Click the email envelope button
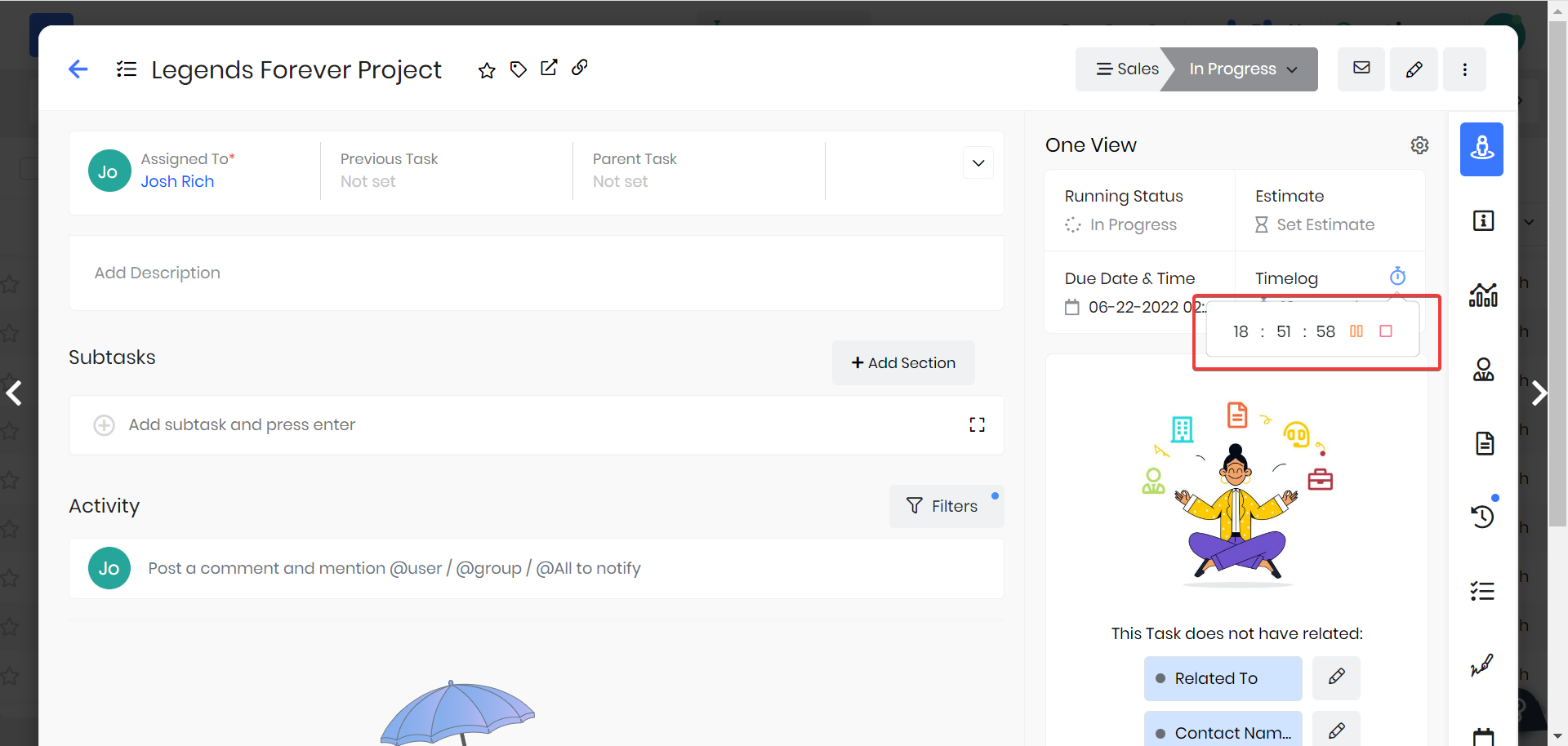 [x=1361, y=69]
